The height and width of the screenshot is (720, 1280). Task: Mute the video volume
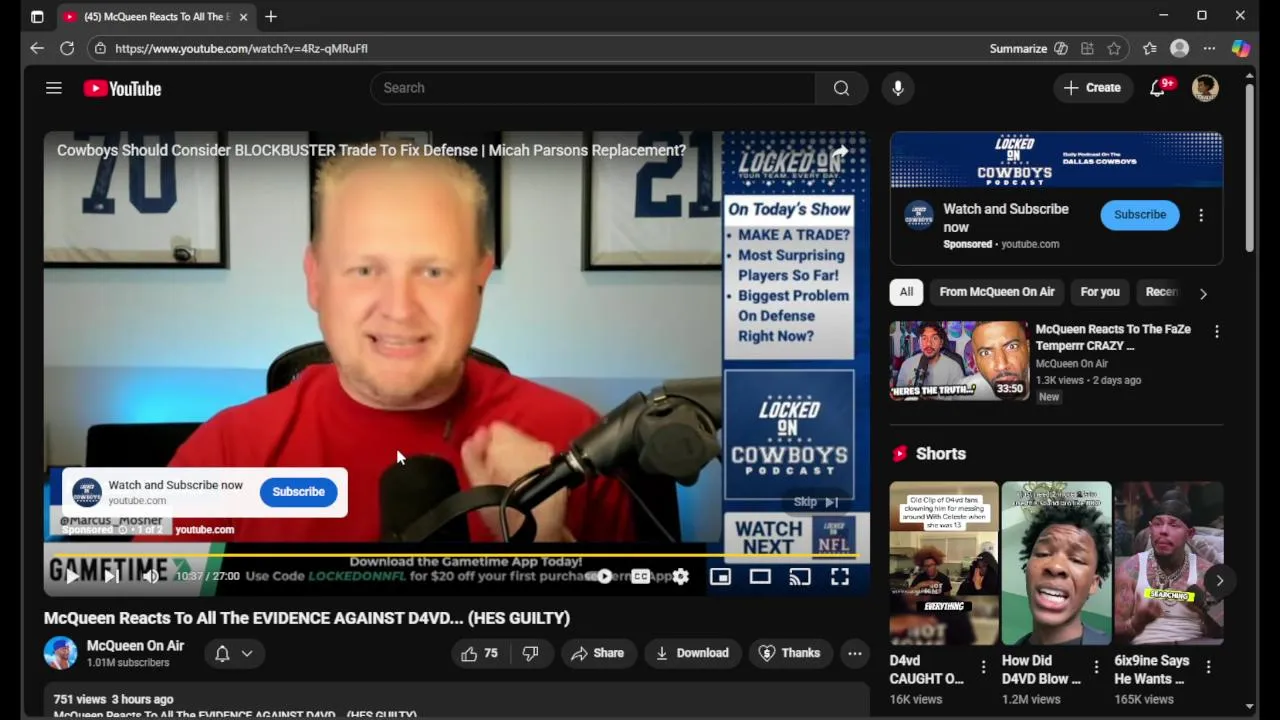(x=150, y=576)
